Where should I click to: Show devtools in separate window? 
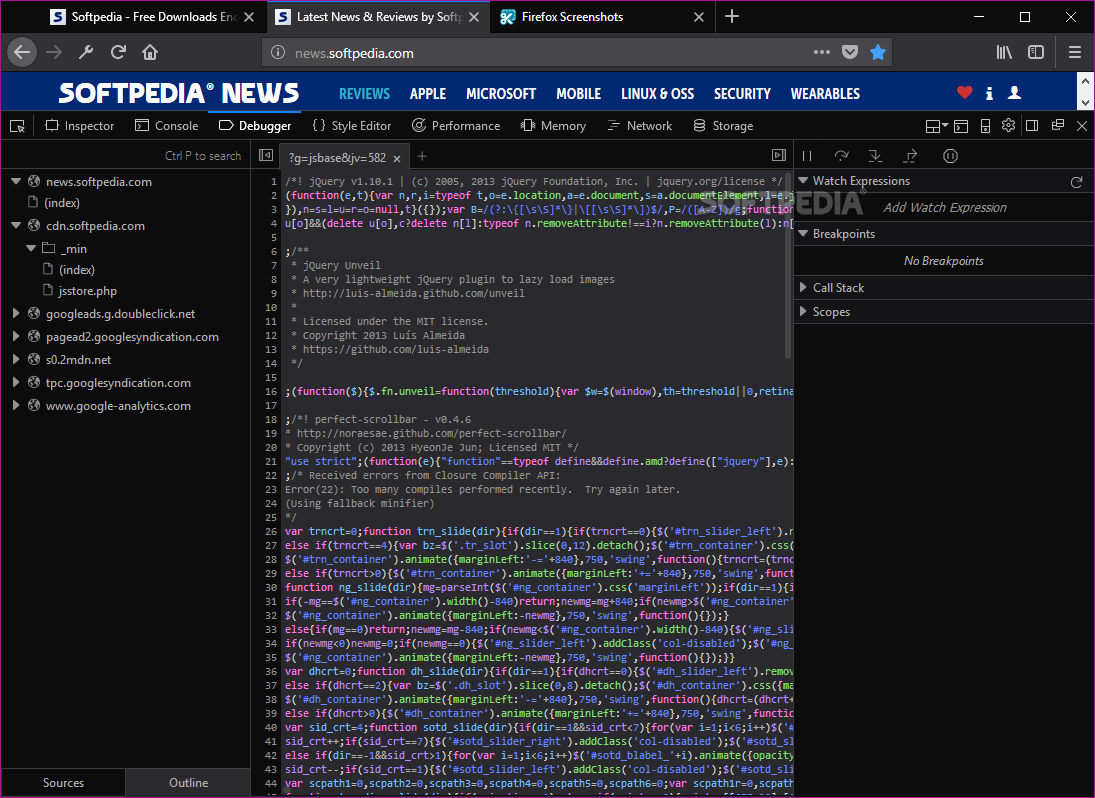1058,126
